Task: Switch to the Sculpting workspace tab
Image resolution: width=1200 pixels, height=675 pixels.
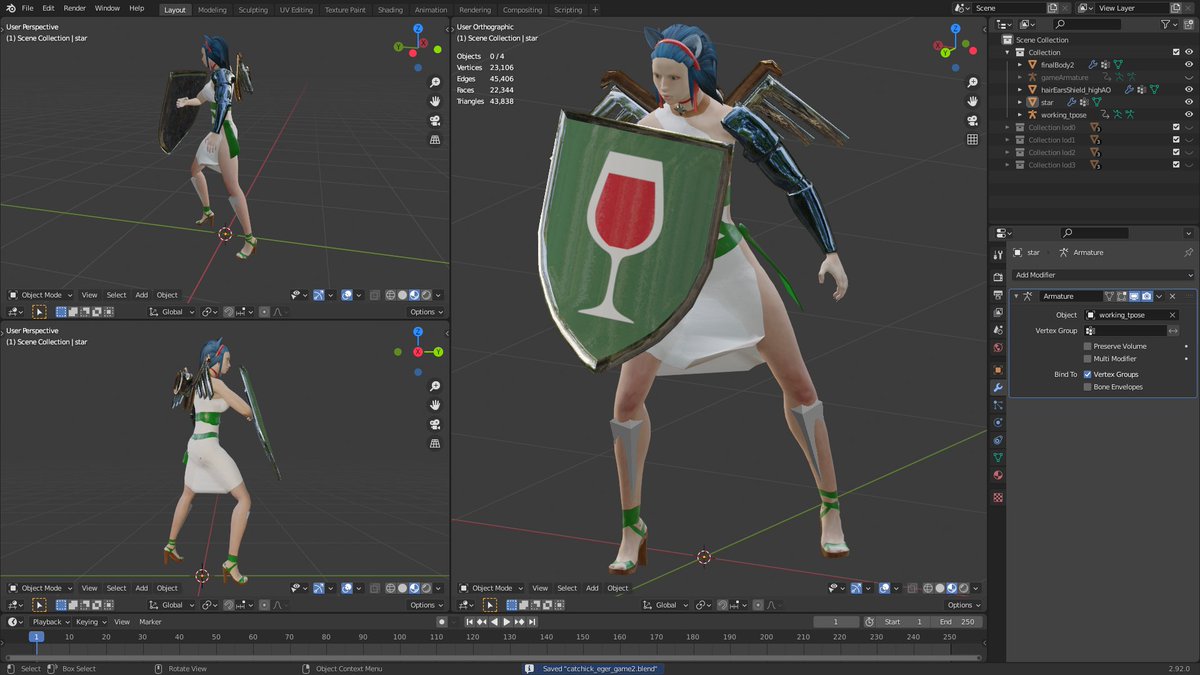Action: [x=253, y=10]
